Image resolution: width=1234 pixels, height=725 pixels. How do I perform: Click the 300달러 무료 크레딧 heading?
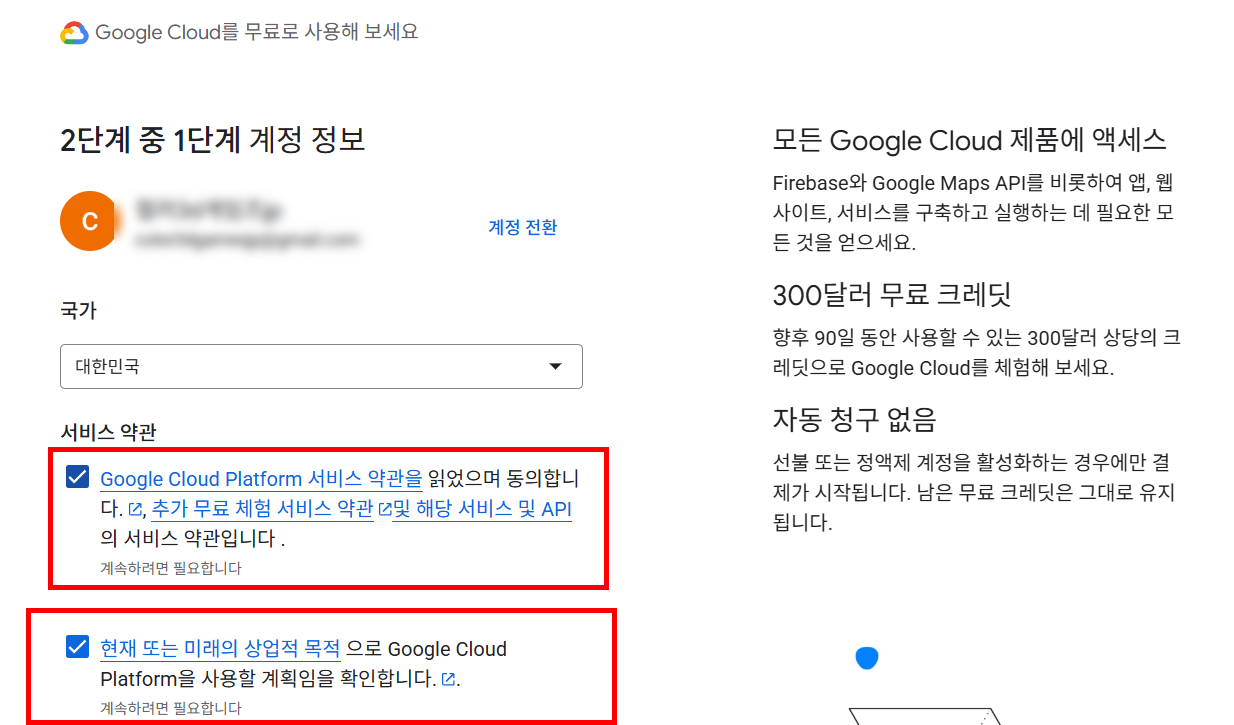click(892, 295)
